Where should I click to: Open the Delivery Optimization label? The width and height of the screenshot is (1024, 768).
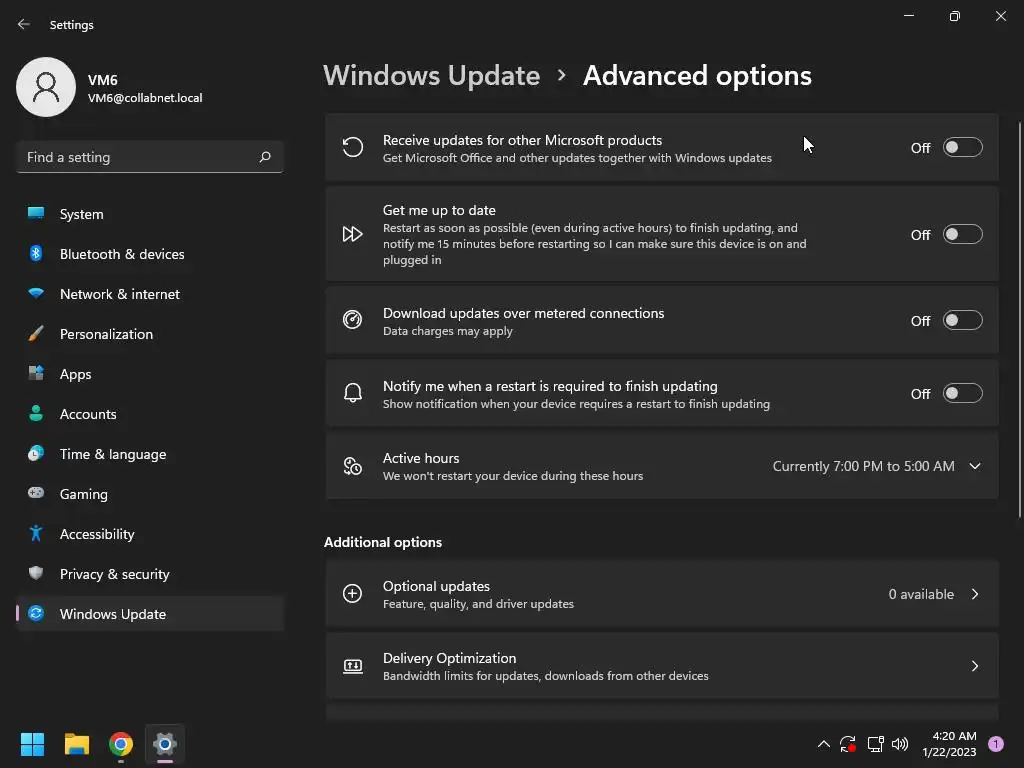tap(449, 658)
